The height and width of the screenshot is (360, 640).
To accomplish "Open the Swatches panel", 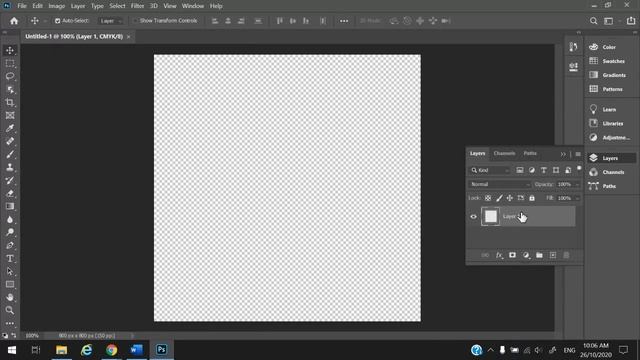I will click(x=608, y=61).
